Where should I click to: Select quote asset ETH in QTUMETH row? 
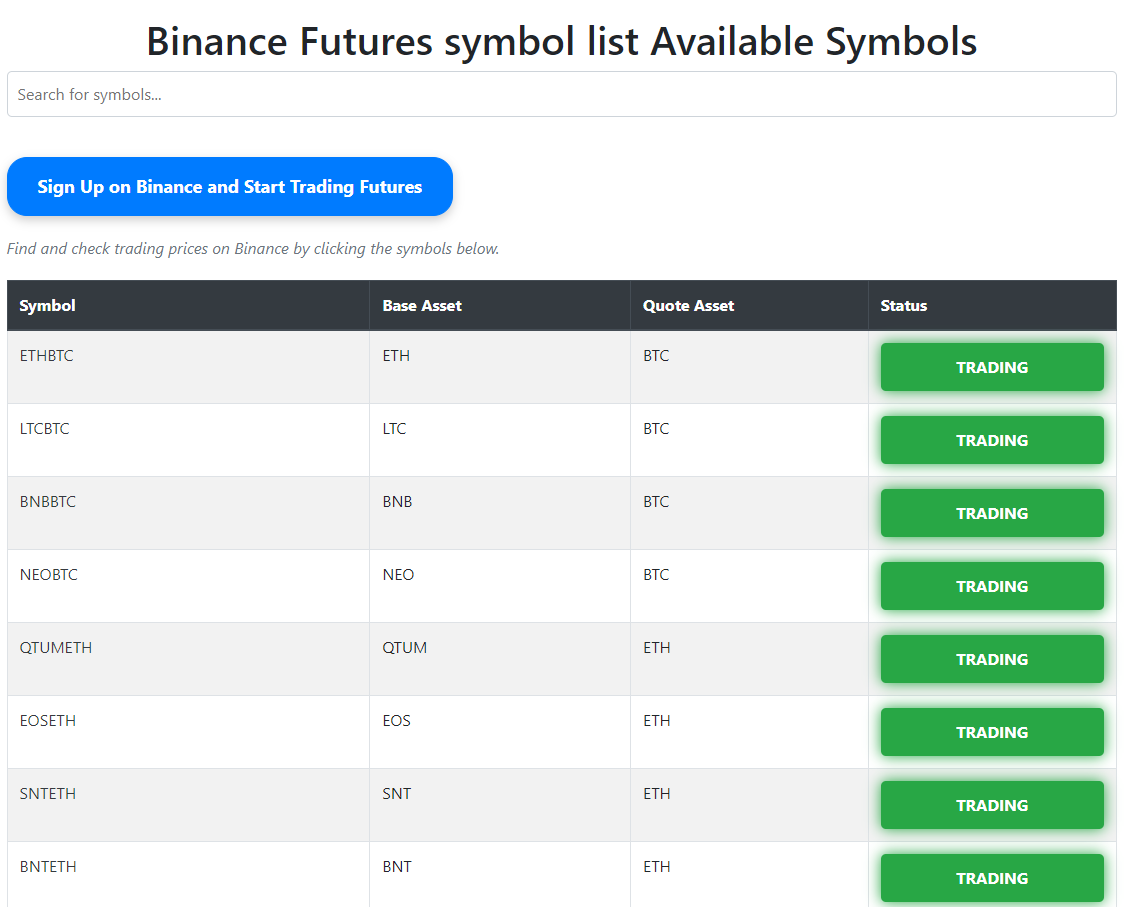point(657,648)
